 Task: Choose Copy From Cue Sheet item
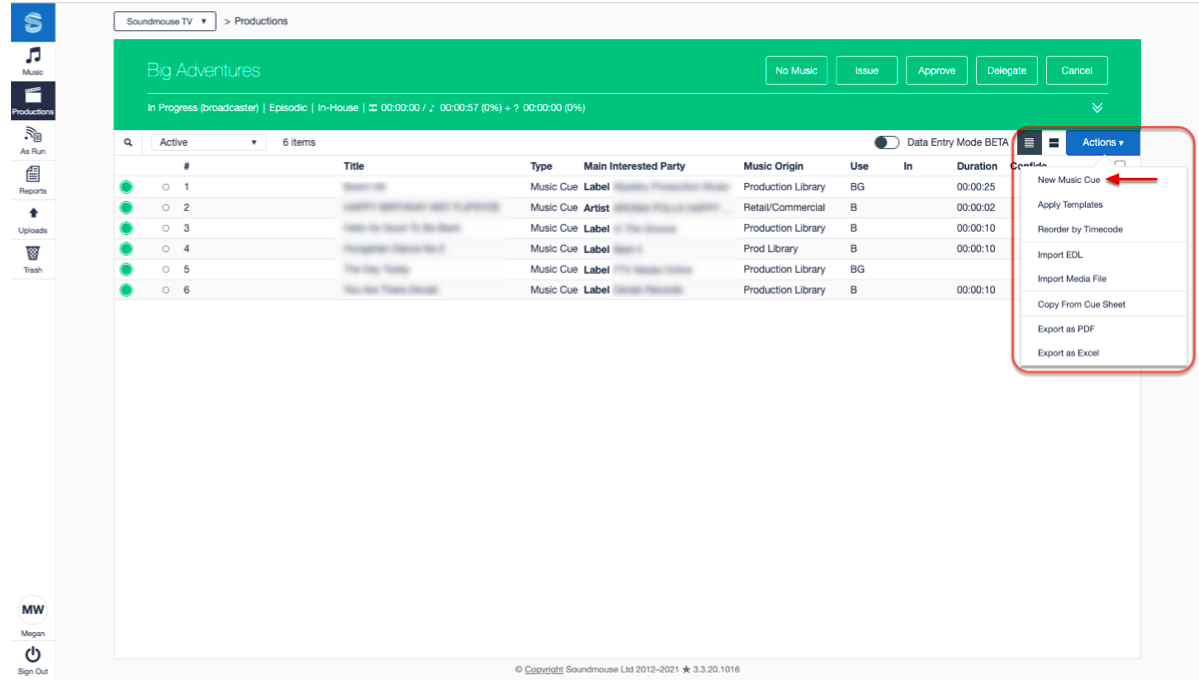click(x=1081, y=304)
